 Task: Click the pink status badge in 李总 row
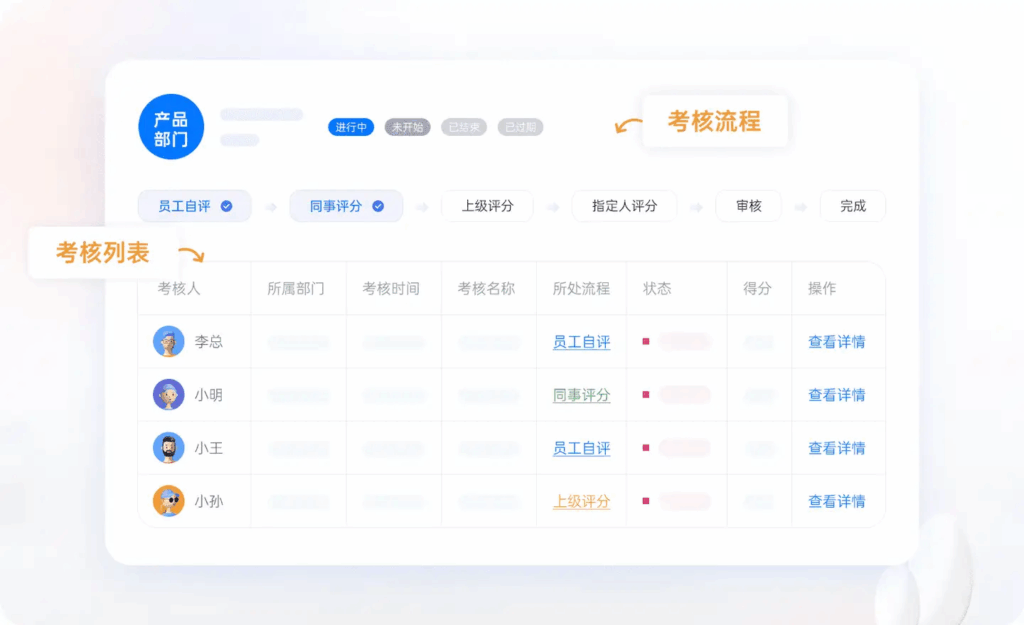tap(684, 342)
